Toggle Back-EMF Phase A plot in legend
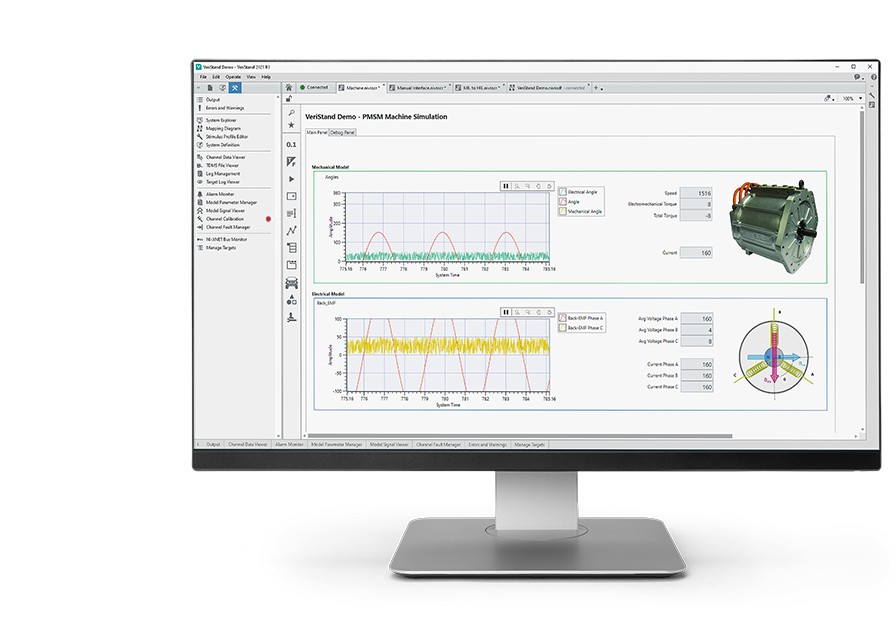 click(x=562, y=316)
